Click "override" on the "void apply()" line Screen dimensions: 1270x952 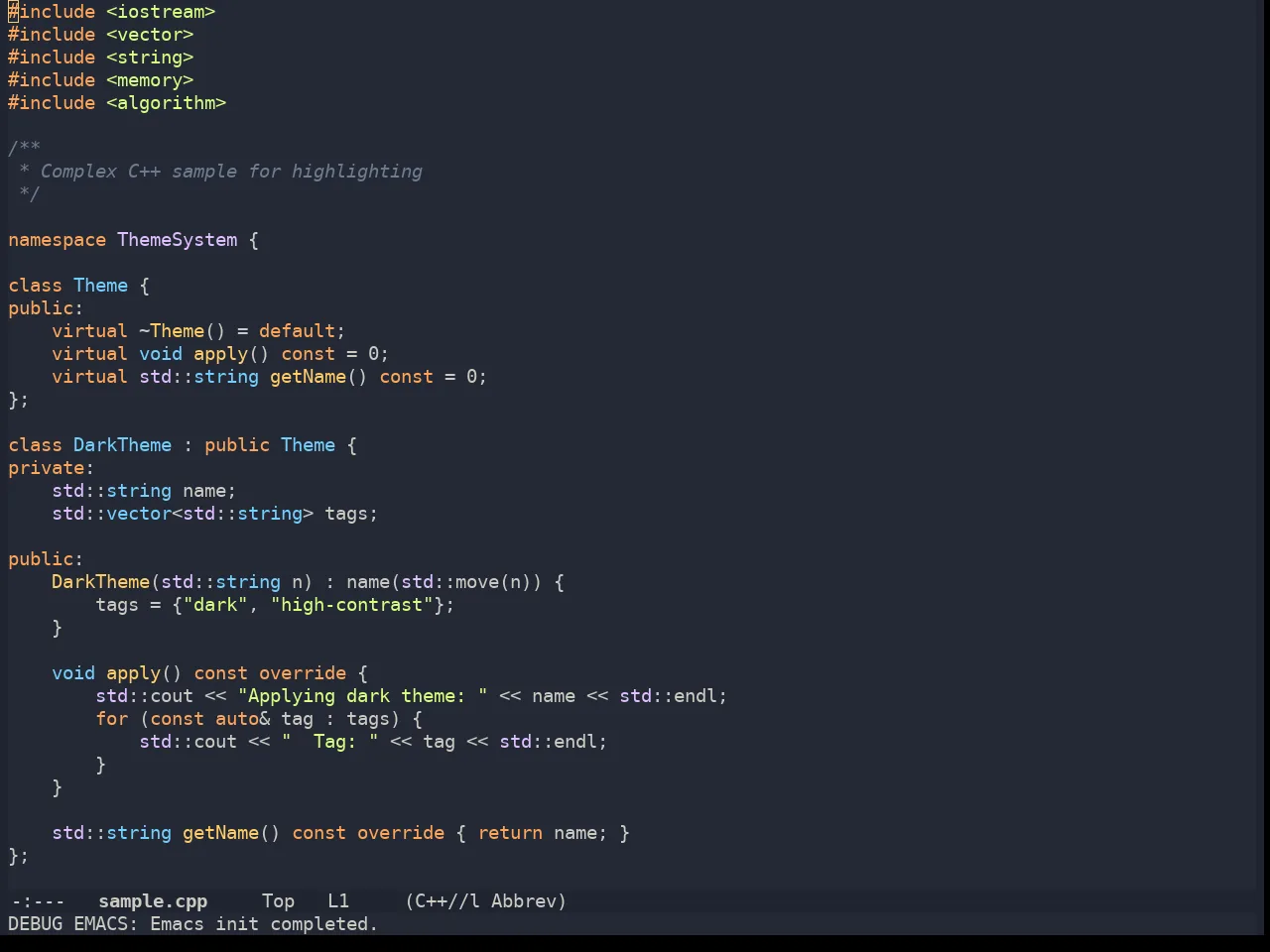pyautogui.click(x=303, y=673)
